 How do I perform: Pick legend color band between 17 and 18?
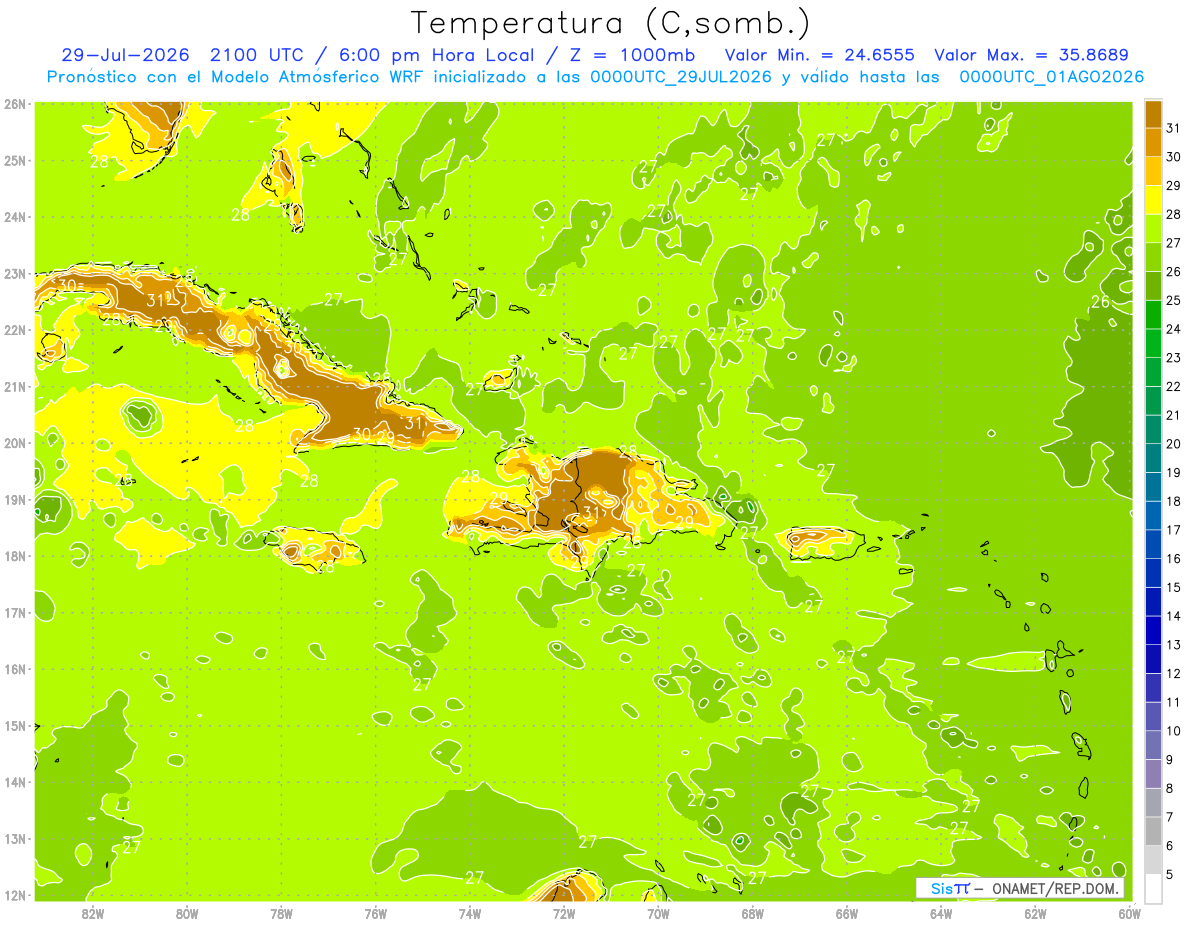(x=1153, y=515)
